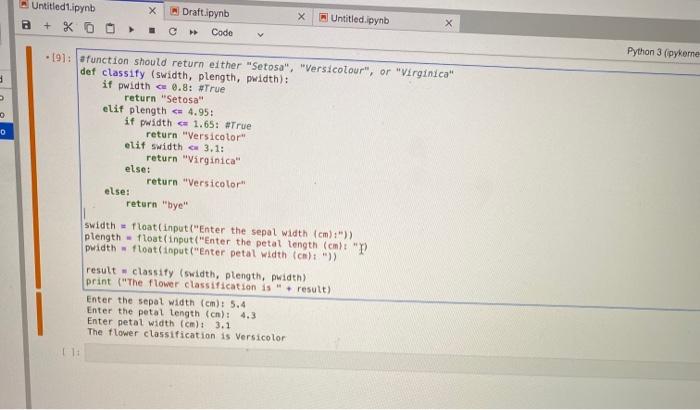Cut the selected cell with scissors icon

pos(68,27)
